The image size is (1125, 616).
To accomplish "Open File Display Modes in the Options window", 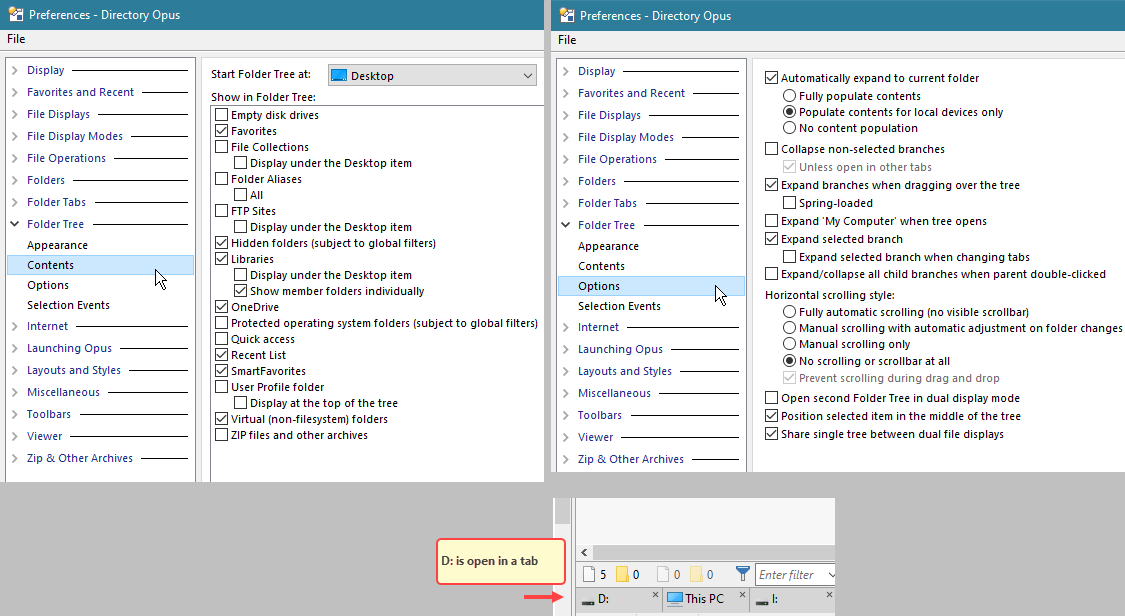I will coord(626,137).
